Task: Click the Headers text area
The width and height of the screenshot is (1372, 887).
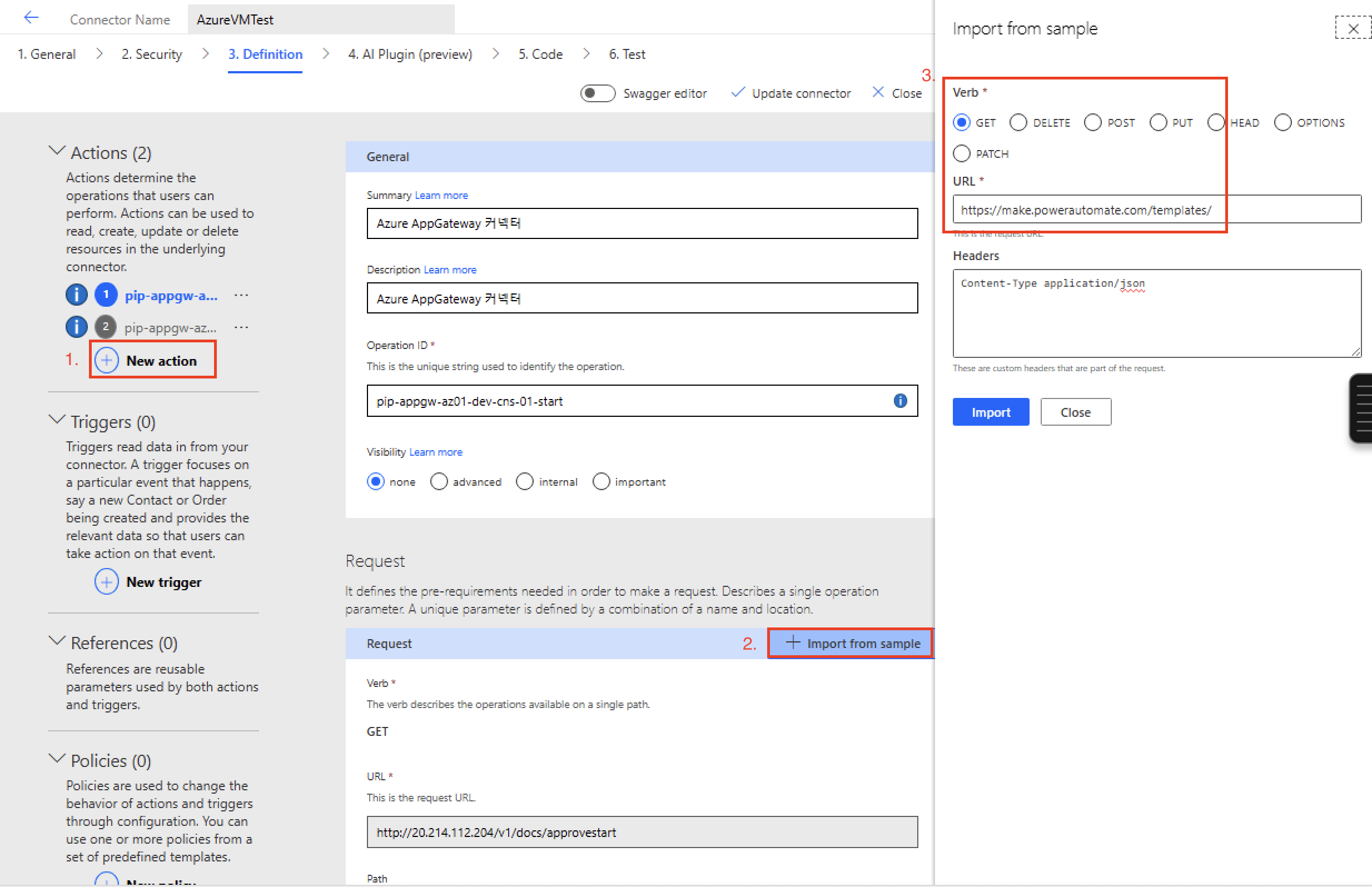Action: click(x=1156, y=313)
